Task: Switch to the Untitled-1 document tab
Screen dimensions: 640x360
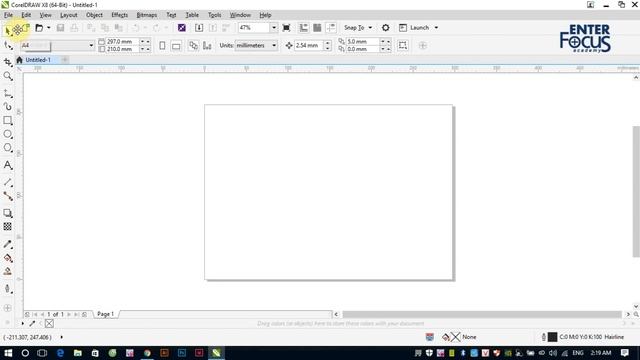Action: coord(38,60)
